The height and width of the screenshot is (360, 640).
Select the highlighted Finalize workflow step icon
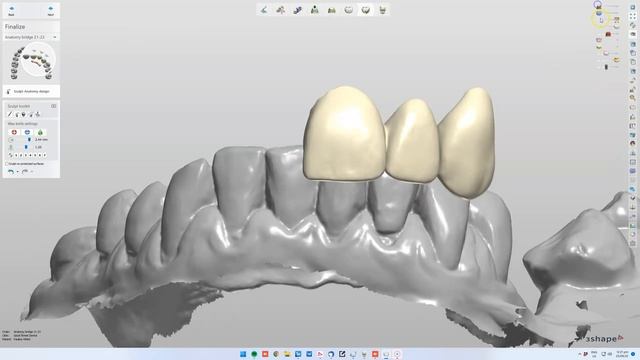click(365, 10)
